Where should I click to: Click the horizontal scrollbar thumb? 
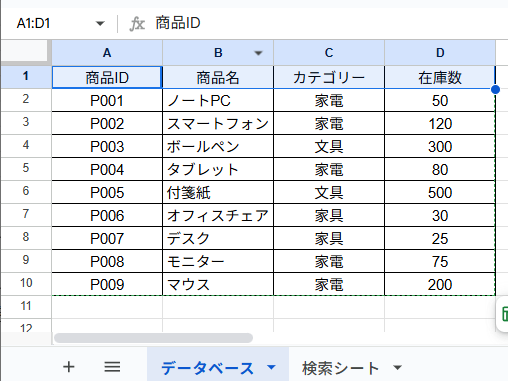click(x=153, y=338)
